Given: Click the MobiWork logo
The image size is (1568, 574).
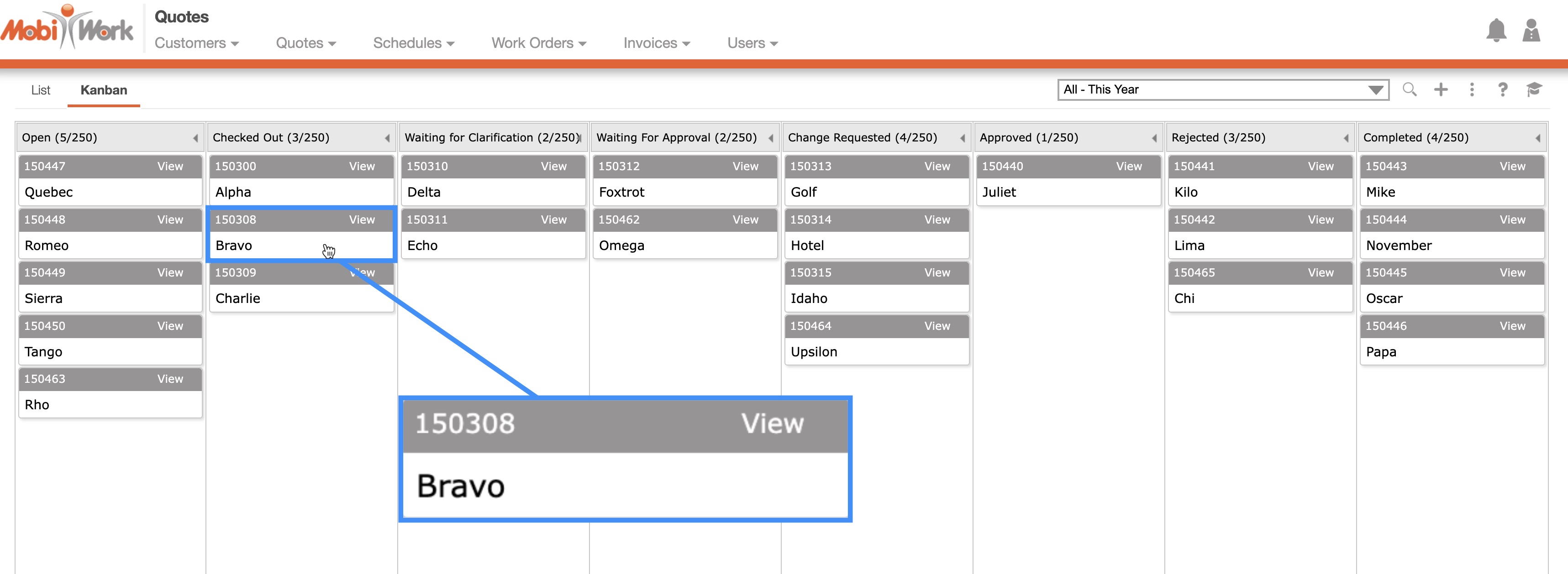Looking at the screenshot, I should [67, 28].
